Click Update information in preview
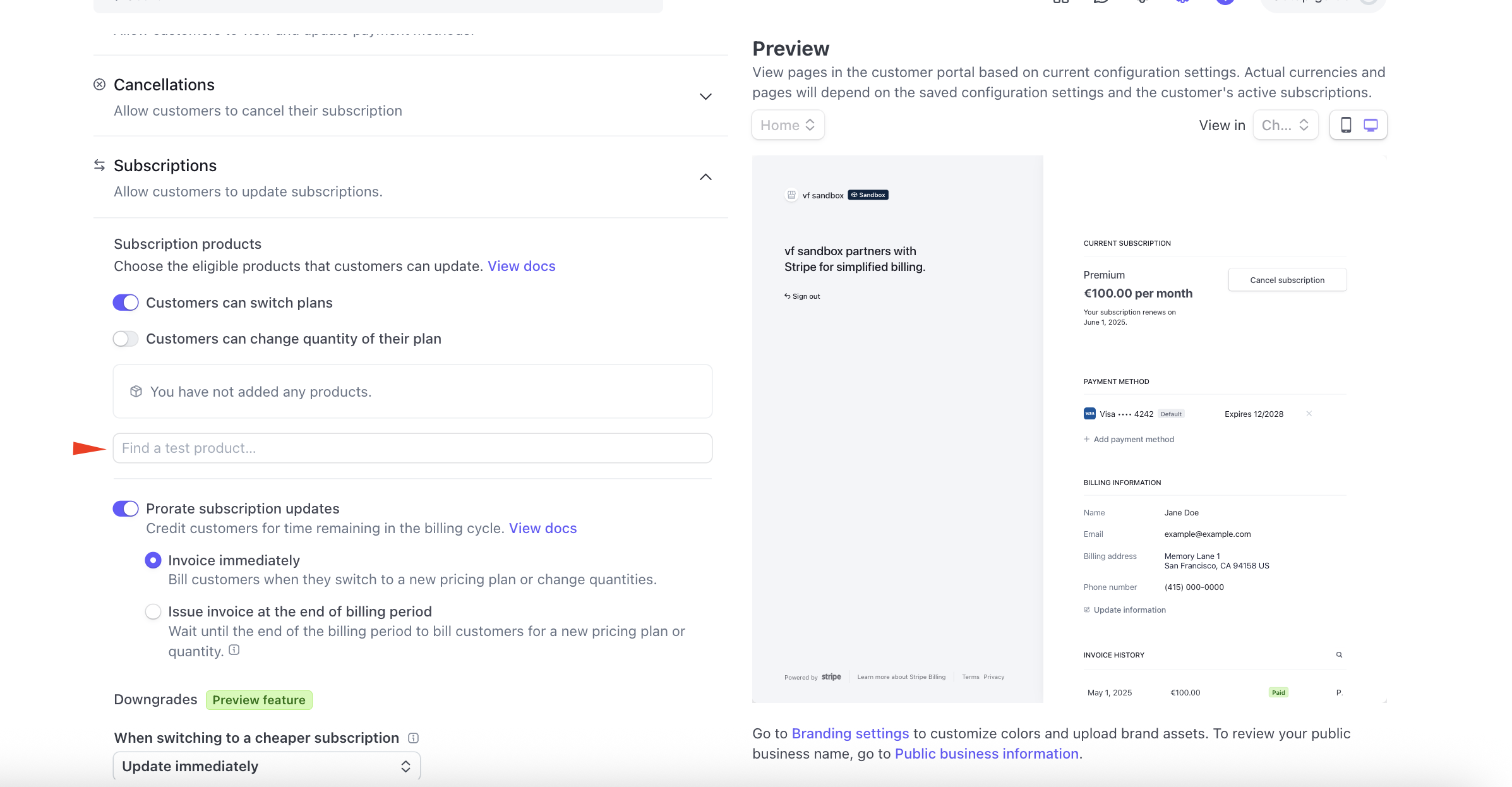Viewport: 1512px width, 787px height. [x=1125, y=610]
